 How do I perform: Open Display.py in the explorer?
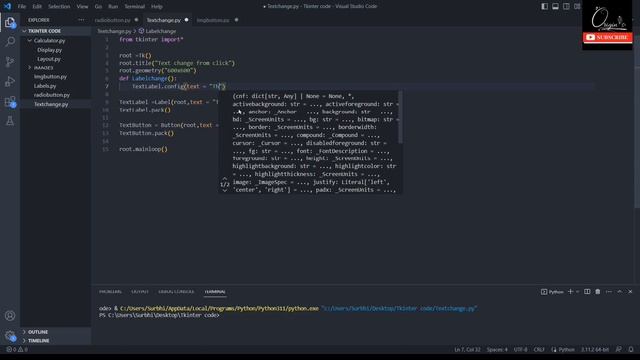click(x=49, y=50)
